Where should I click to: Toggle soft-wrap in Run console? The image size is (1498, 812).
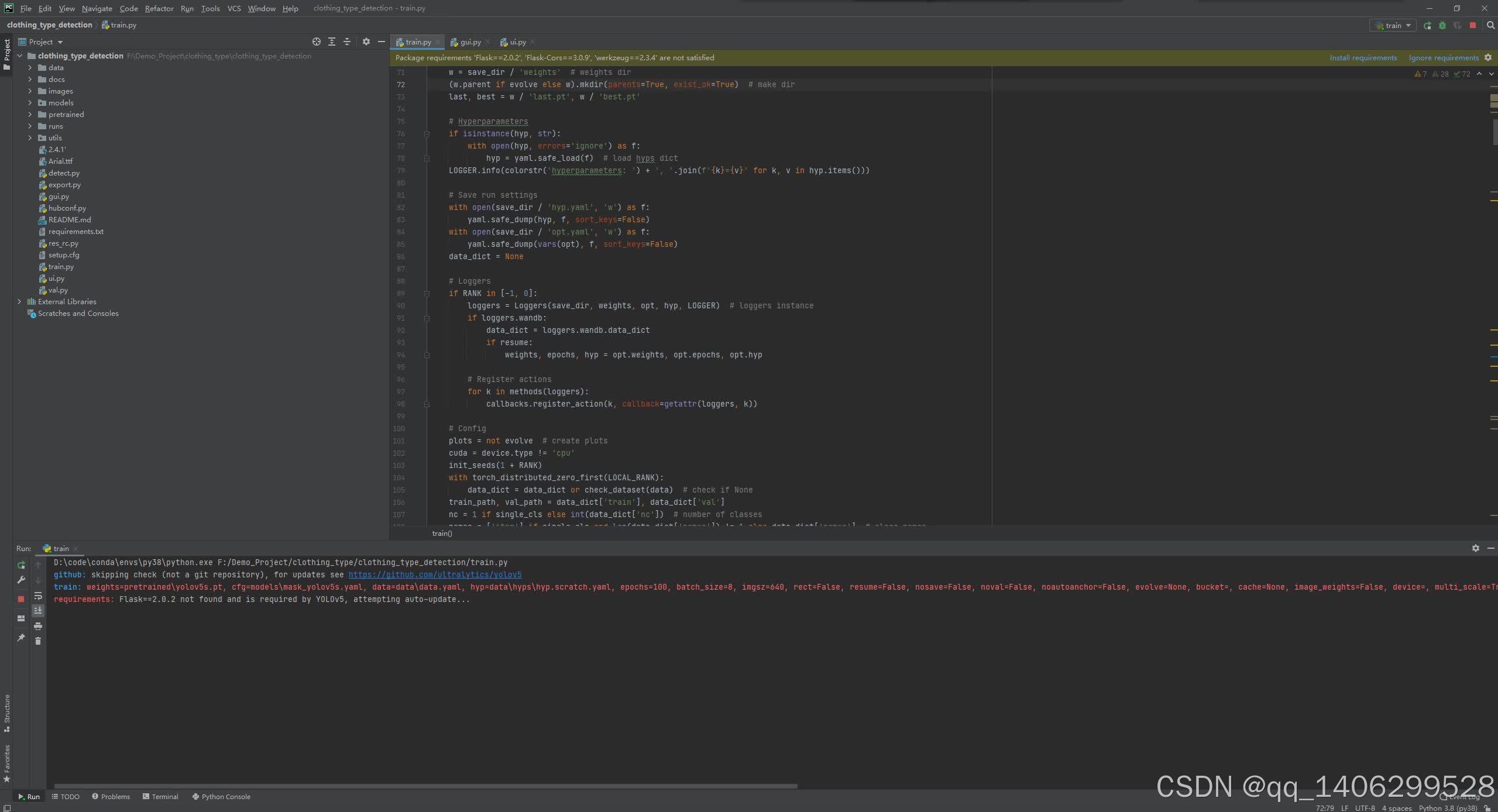coord(38,596)
